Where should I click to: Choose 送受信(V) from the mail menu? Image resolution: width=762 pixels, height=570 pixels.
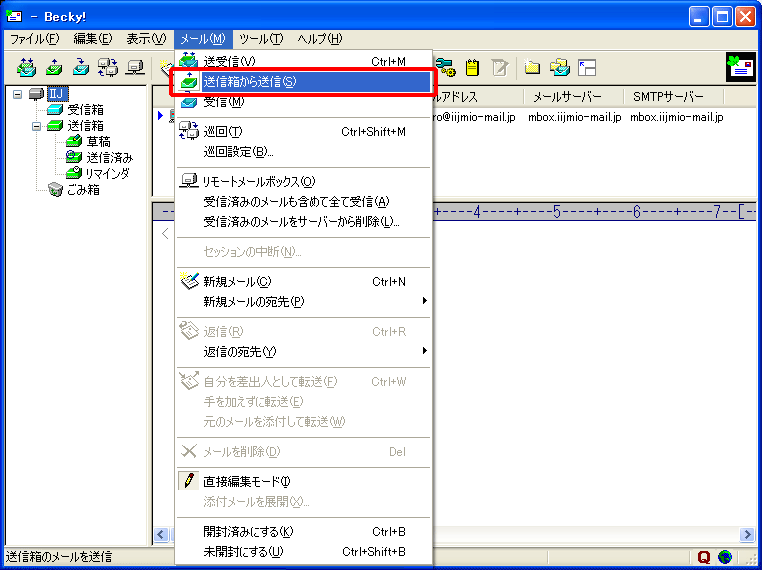[304, 62]
